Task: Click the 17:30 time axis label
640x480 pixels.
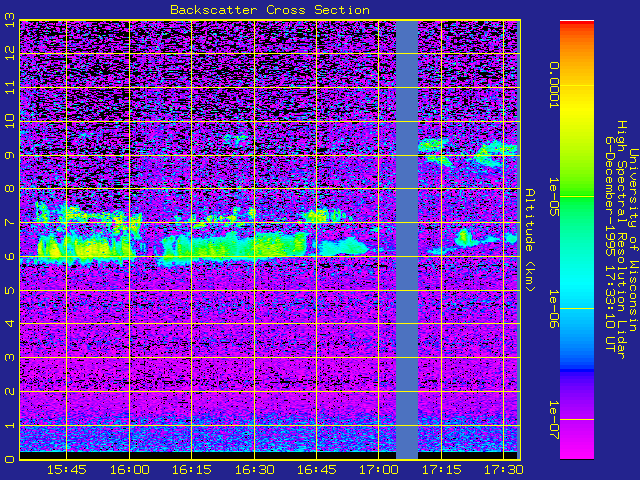Action: (x=503, y=470)
